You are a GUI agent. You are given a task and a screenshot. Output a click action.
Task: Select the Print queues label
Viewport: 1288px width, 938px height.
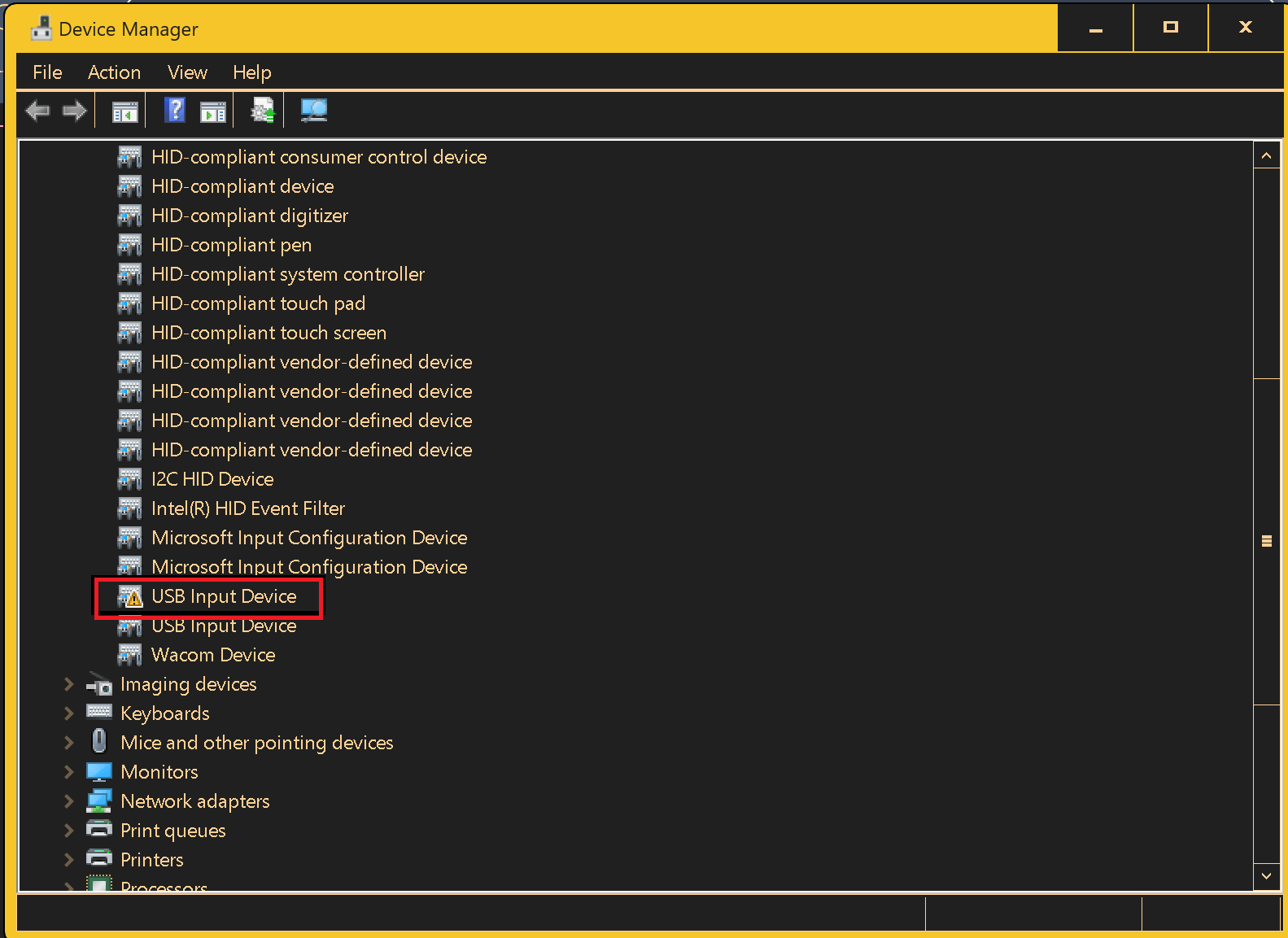(x=173, y=831)
